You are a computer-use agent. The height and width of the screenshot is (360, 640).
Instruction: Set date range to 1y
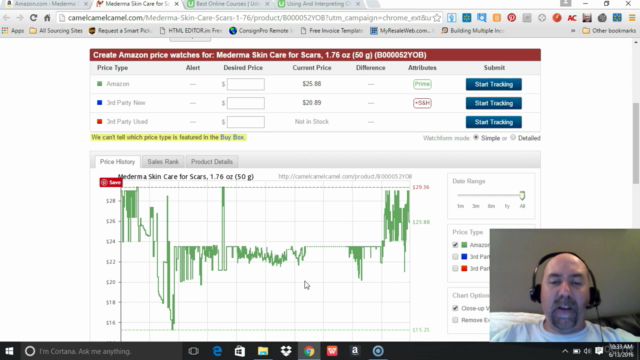507,206
